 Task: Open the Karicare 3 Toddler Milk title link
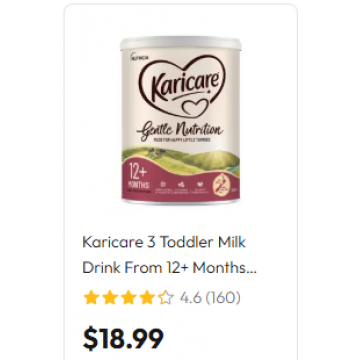point(164,242)
